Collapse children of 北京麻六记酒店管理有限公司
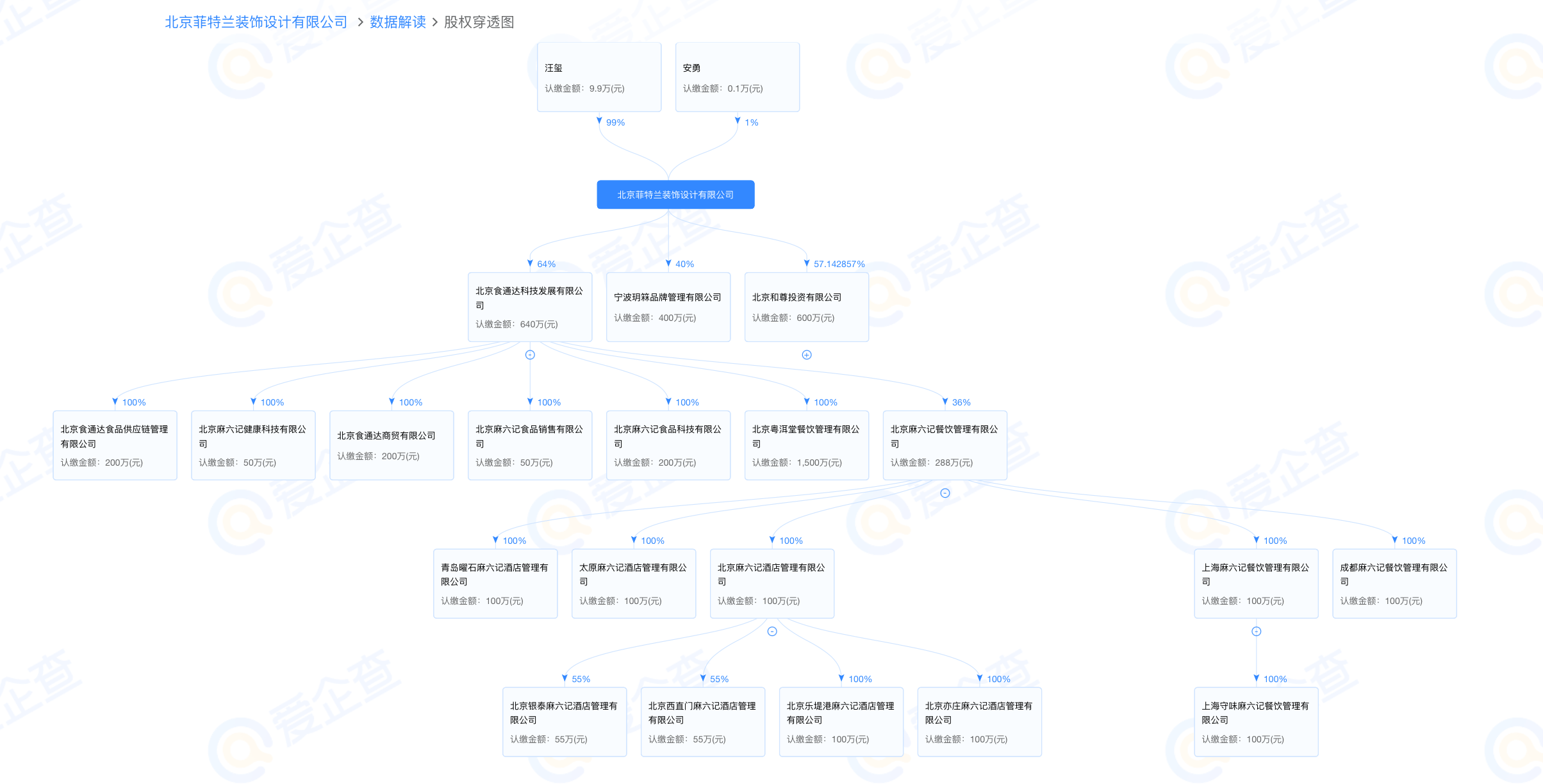Image resolution: width=1543 pixels, height=784 pixels. 772,632
